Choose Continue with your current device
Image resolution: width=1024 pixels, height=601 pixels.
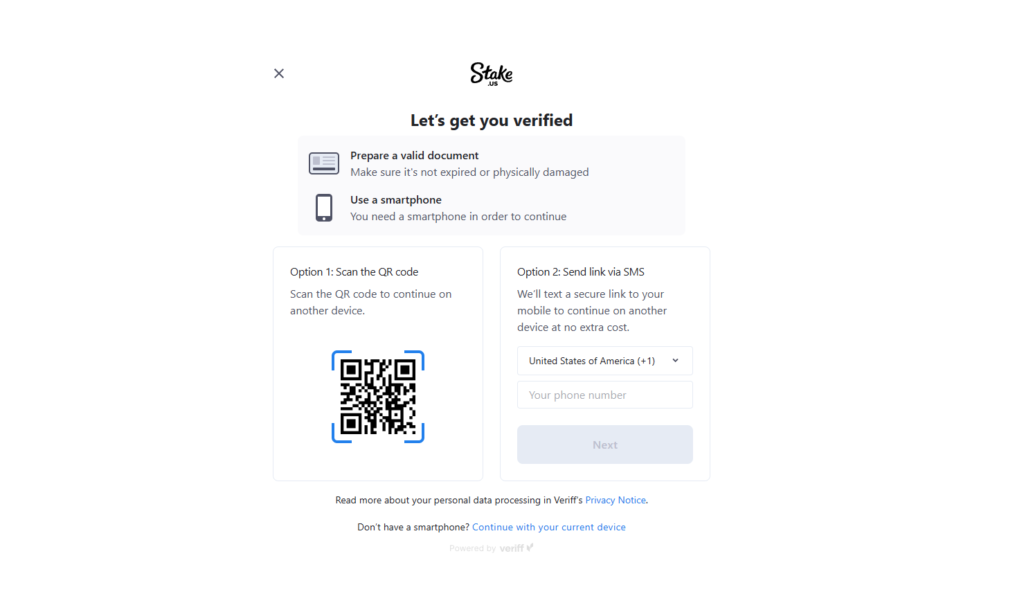549,527
